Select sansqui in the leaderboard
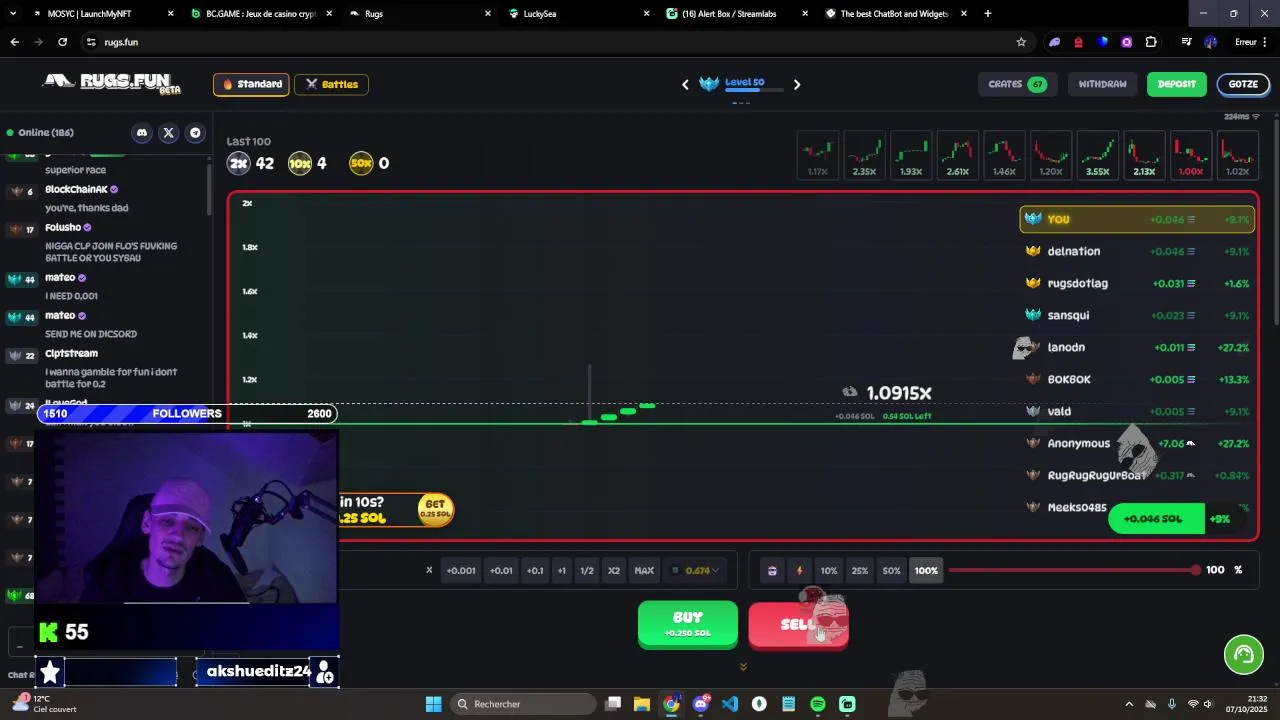1280x720 pixels. [1137, 315]
